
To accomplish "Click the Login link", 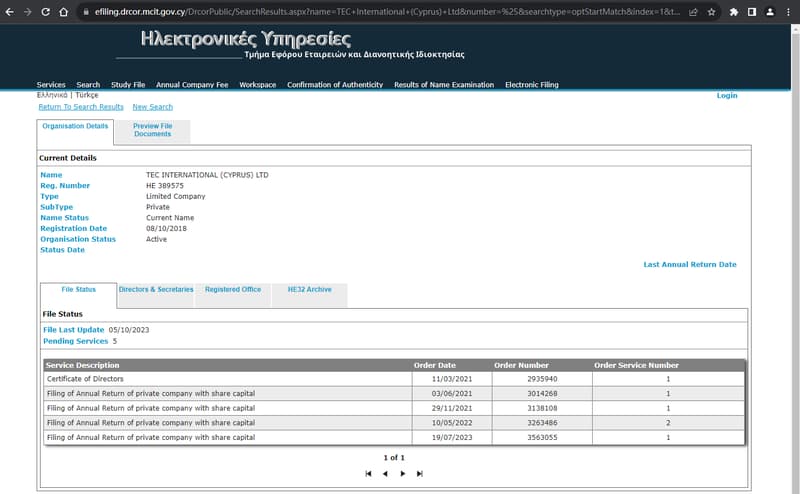I will click(727, 96).
